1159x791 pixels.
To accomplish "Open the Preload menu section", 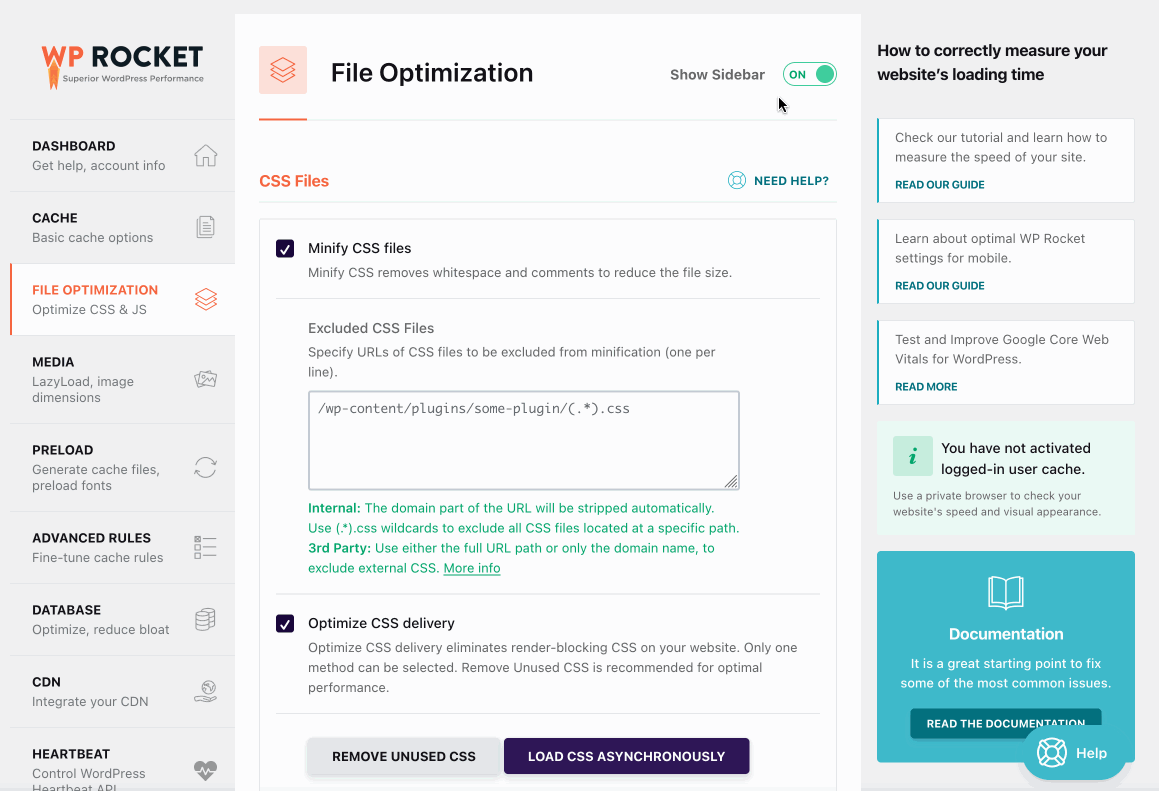I will (123, 467).
